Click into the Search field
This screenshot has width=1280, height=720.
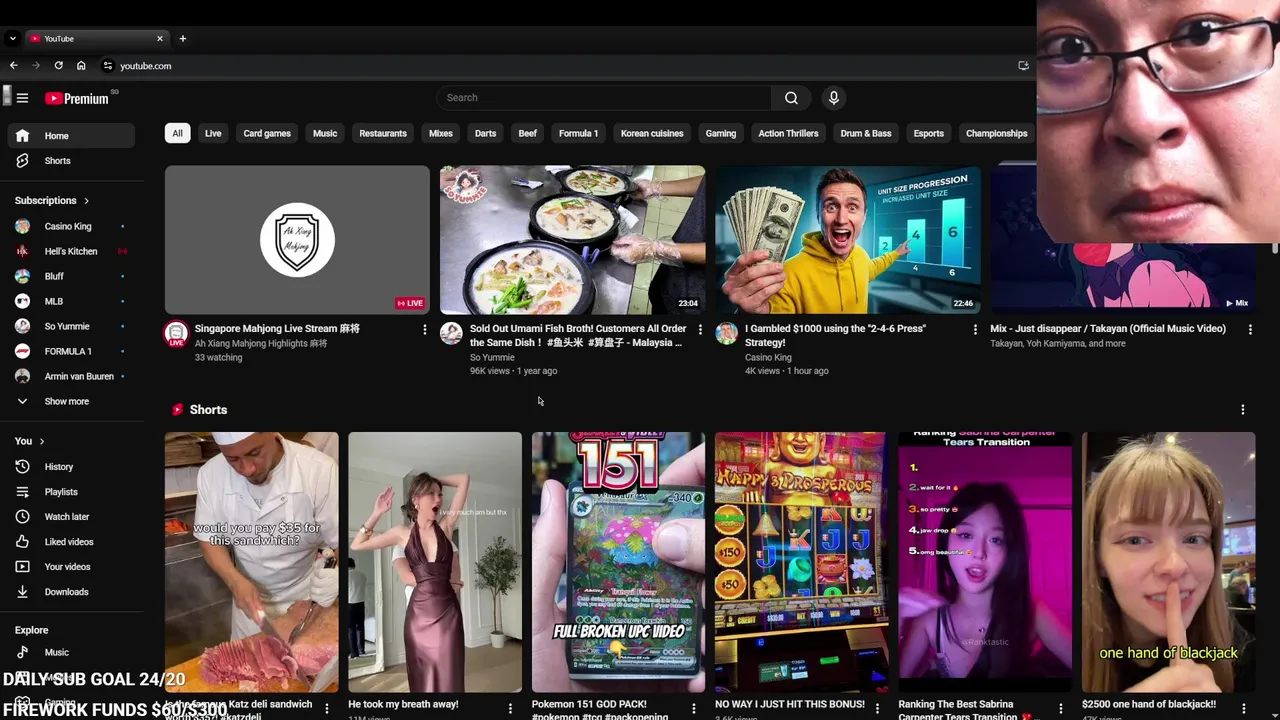pyautogui.click(x=604, y=98)
